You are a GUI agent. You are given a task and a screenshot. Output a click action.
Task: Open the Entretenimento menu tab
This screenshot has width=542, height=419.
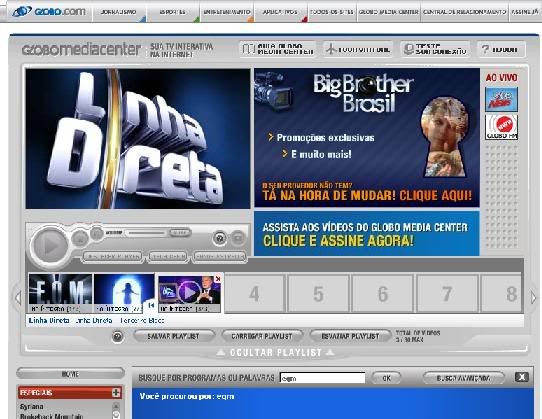coord(226,12)
